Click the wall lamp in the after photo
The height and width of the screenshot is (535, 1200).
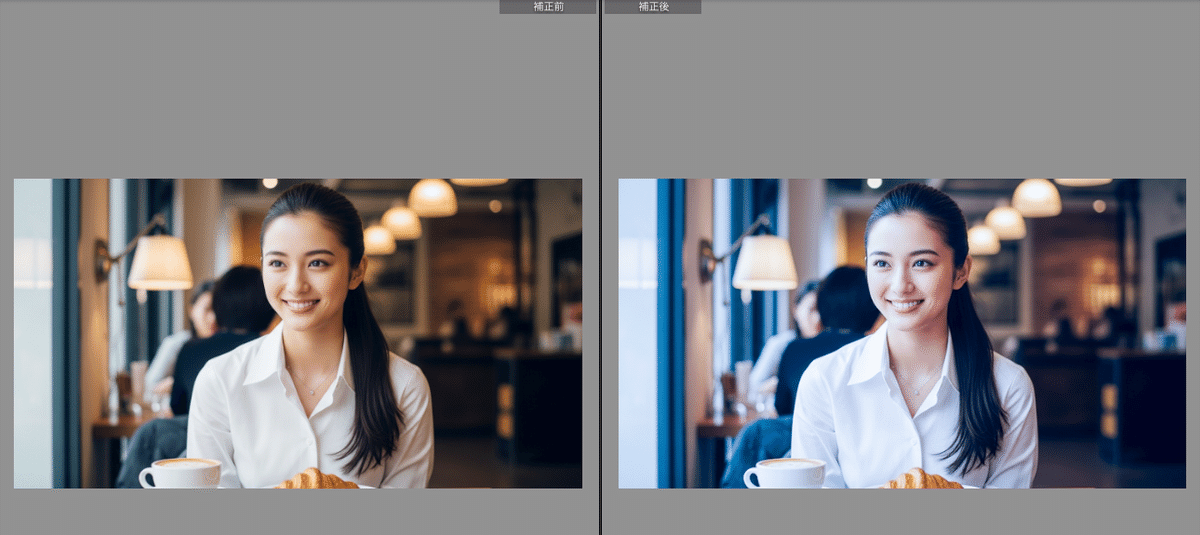click(x=763, y=262)
